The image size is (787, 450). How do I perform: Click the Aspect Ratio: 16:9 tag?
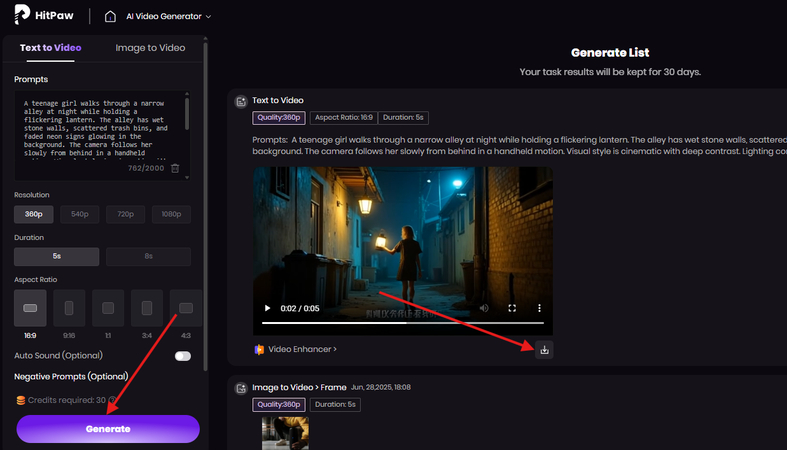344,117
